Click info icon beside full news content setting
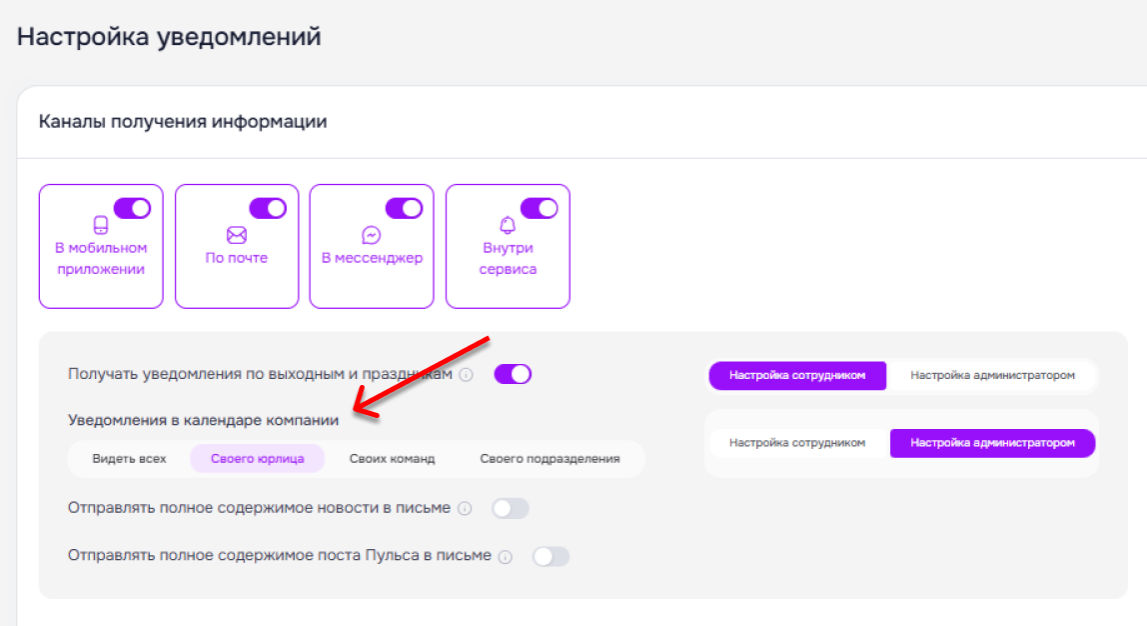This screenshot has height=626, width=1147. click(x=465, y=508)
